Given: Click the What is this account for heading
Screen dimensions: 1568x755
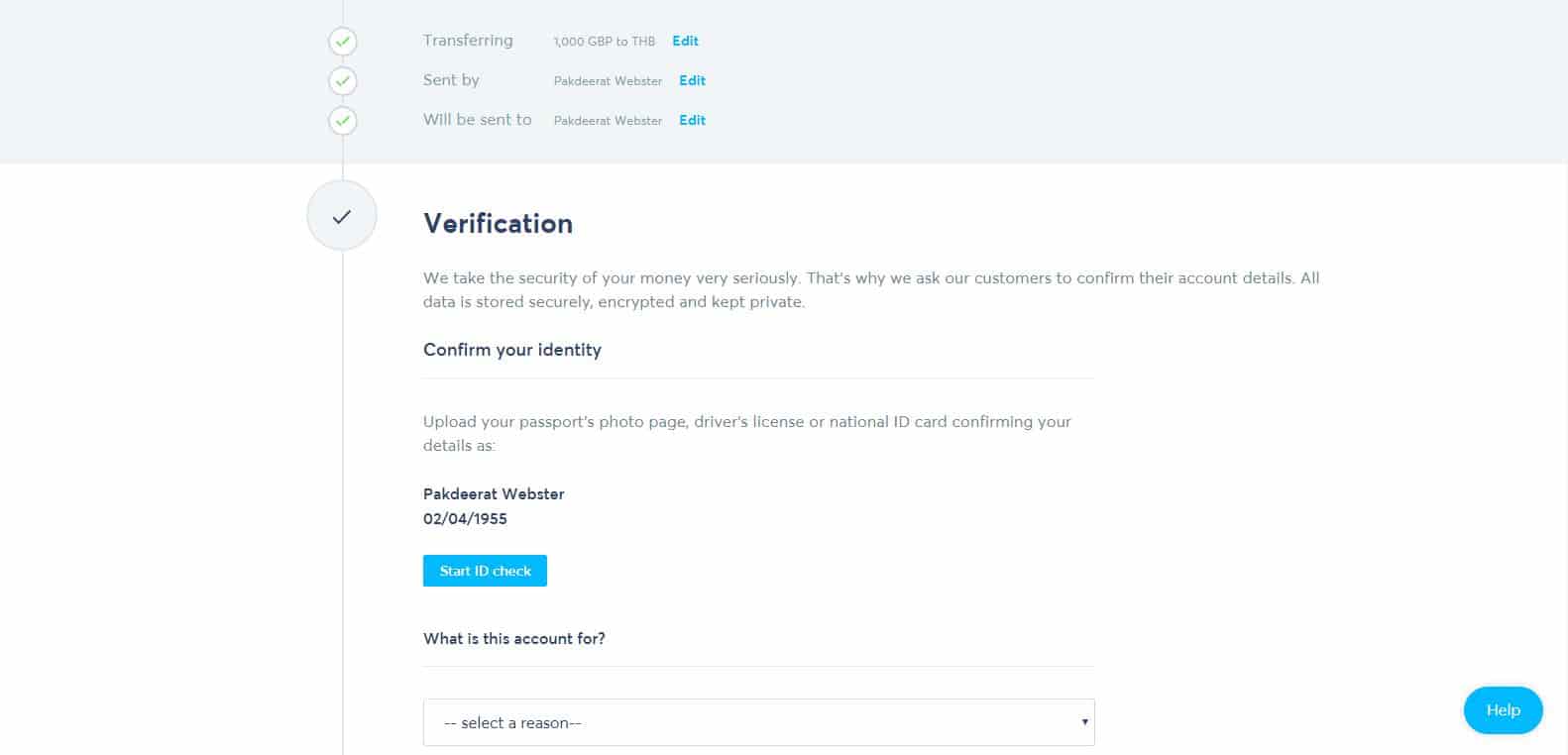Looking at the screenshot, I should (x=513, y=639).
